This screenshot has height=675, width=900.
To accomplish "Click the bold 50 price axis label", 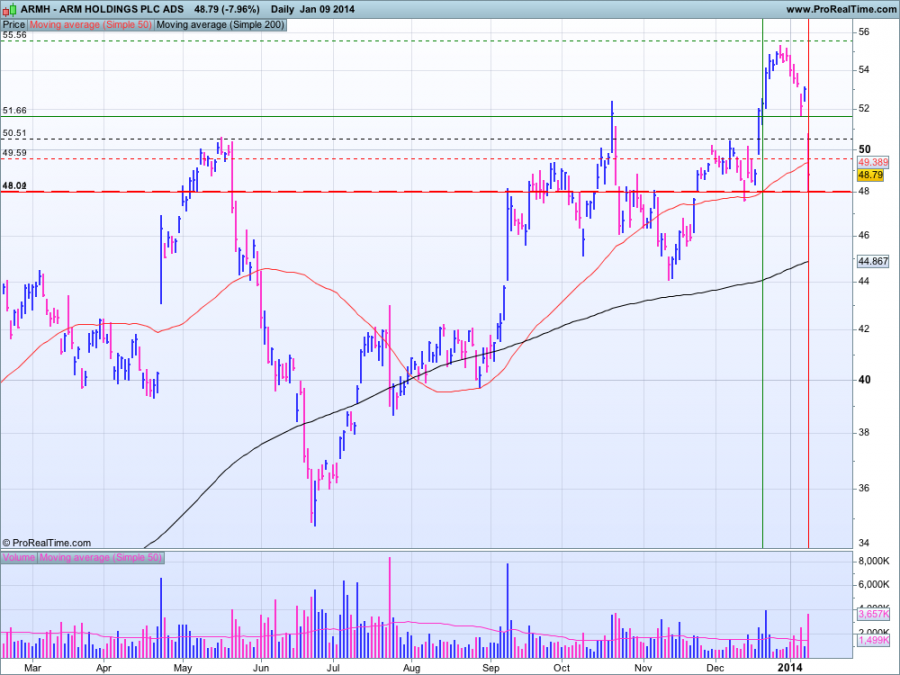I will (864, 149).
